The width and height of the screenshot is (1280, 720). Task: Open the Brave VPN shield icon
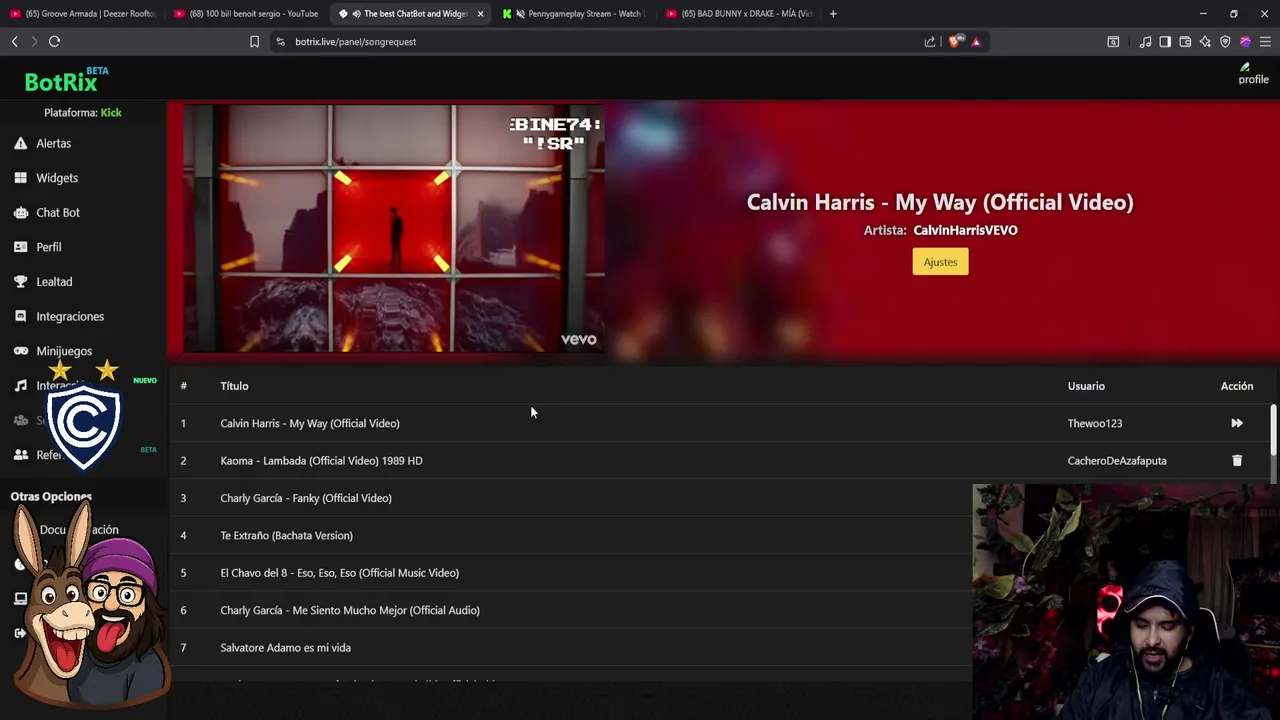click(x=1225, y=41)
